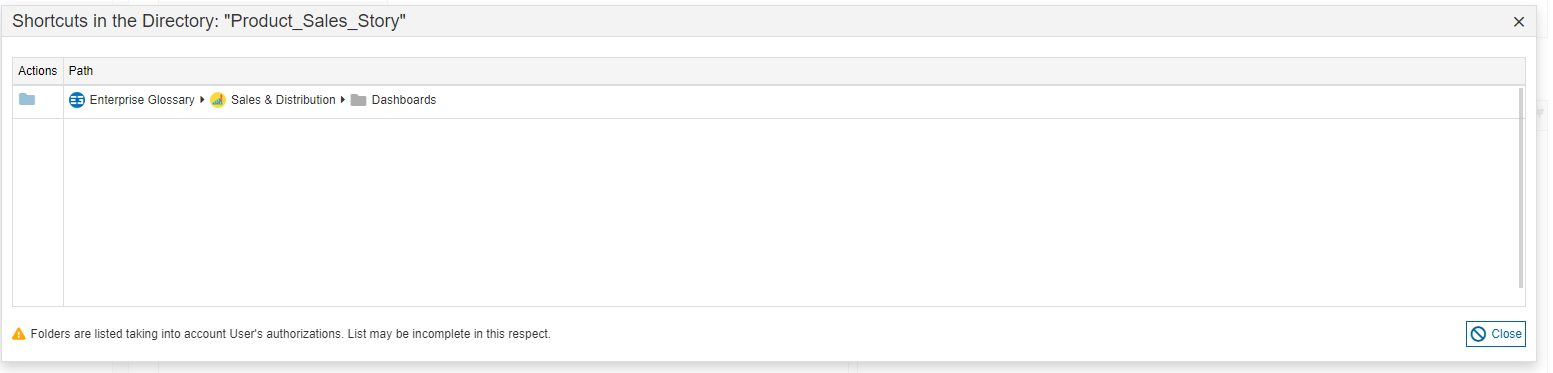Open the Dashboards folder link

[404, 100]
